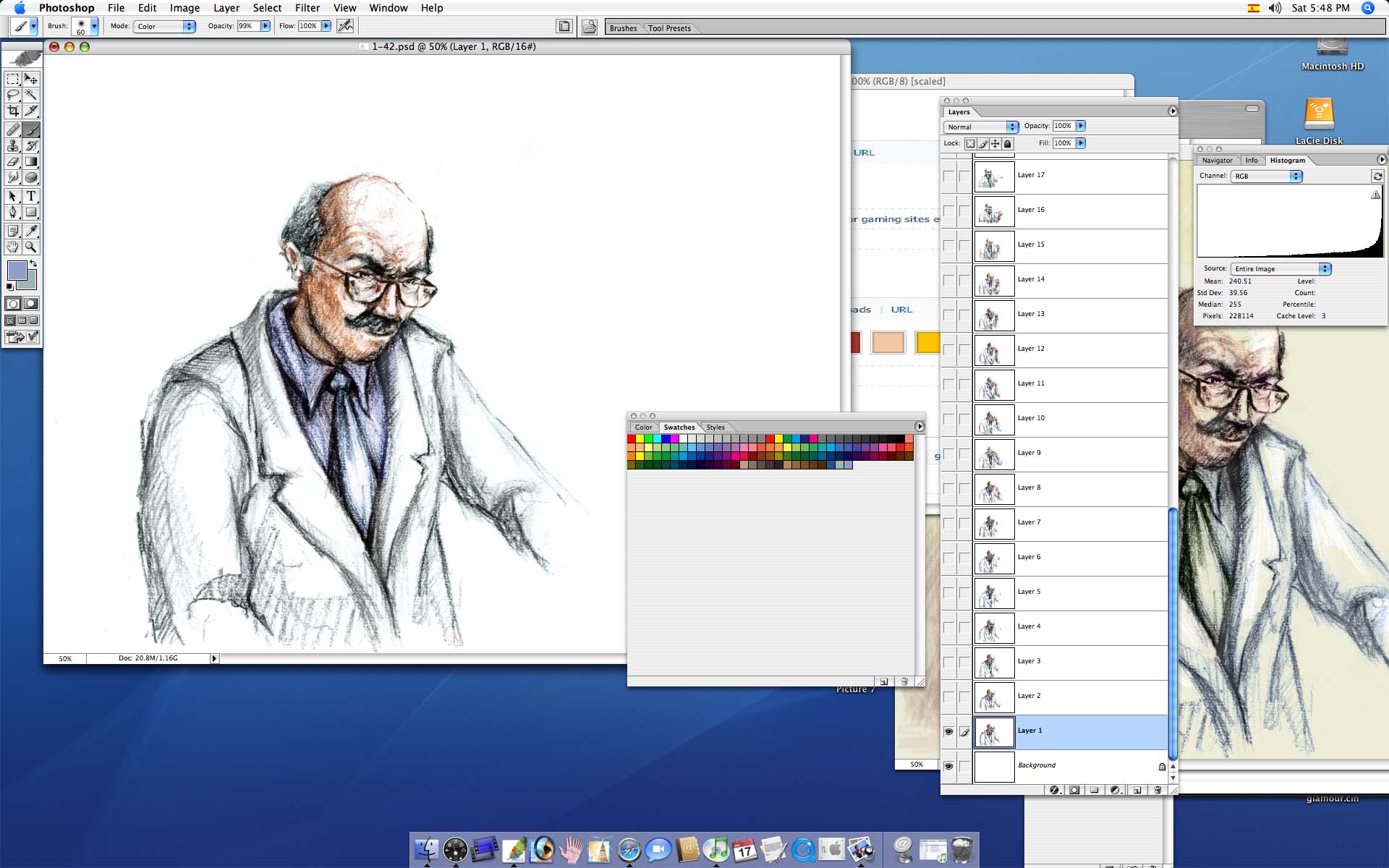This screenshot has height=868, width=1389.
Task: Select the Clone Stamp tool
Action: (x=13, y=146)
